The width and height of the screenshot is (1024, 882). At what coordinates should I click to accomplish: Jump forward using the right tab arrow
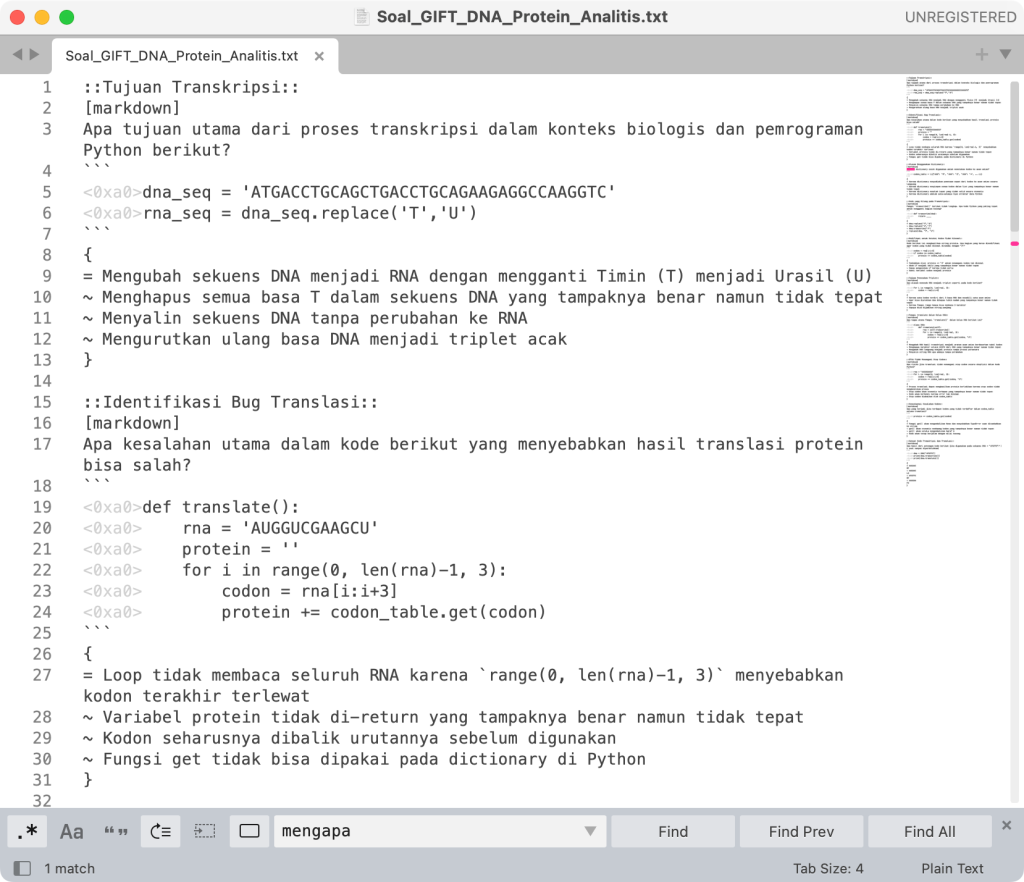(35, 54)
